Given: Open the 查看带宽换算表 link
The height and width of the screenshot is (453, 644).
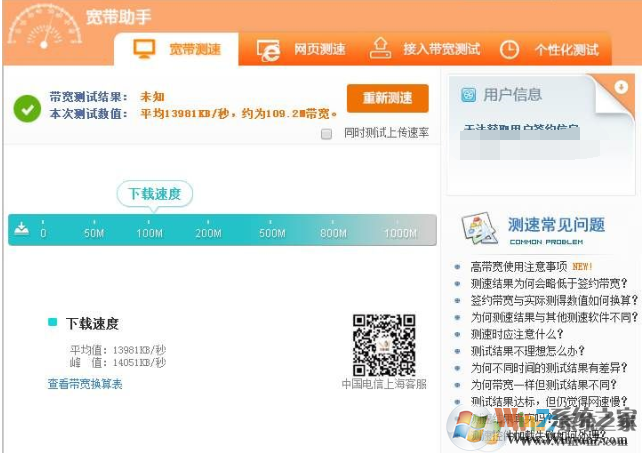Looking at the screenshot, I should click(85, 384).
